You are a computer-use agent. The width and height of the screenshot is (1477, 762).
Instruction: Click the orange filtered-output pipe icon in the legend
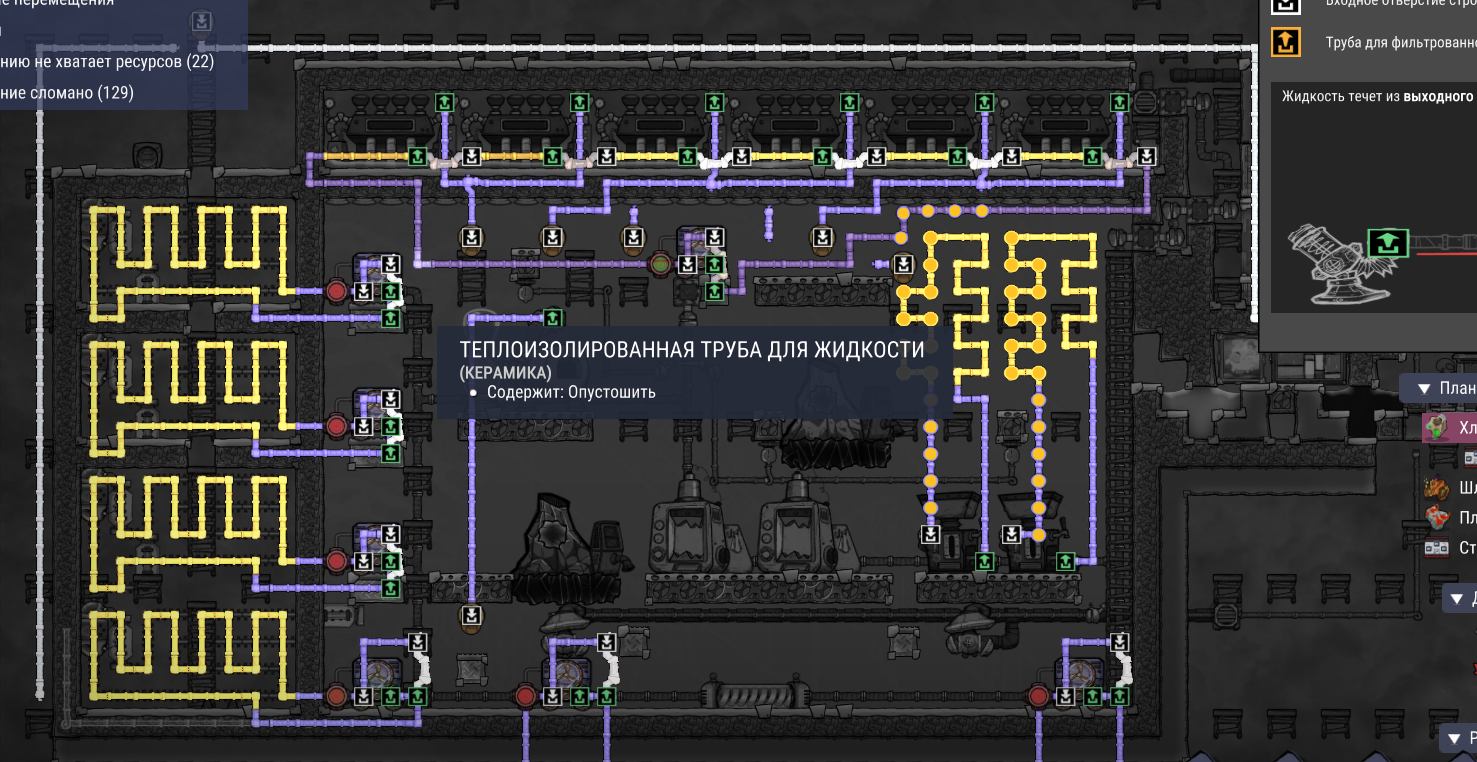tap(1285, 42)
